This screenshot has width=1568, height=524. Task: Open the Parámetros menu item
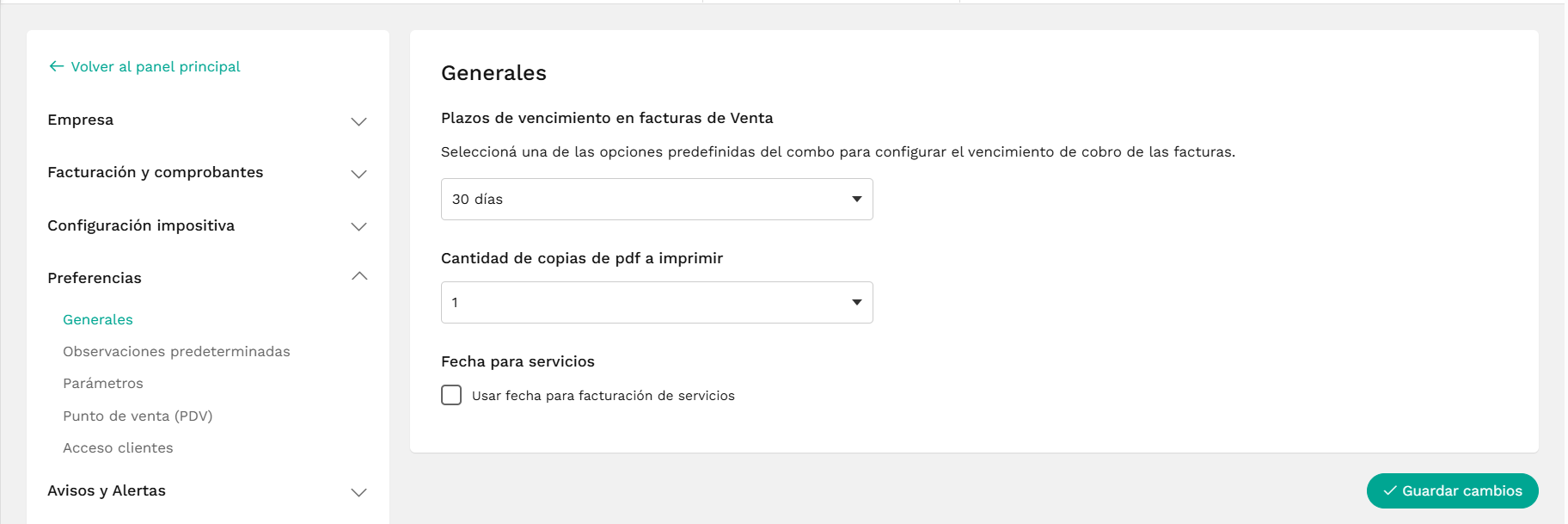coord(103,383)
